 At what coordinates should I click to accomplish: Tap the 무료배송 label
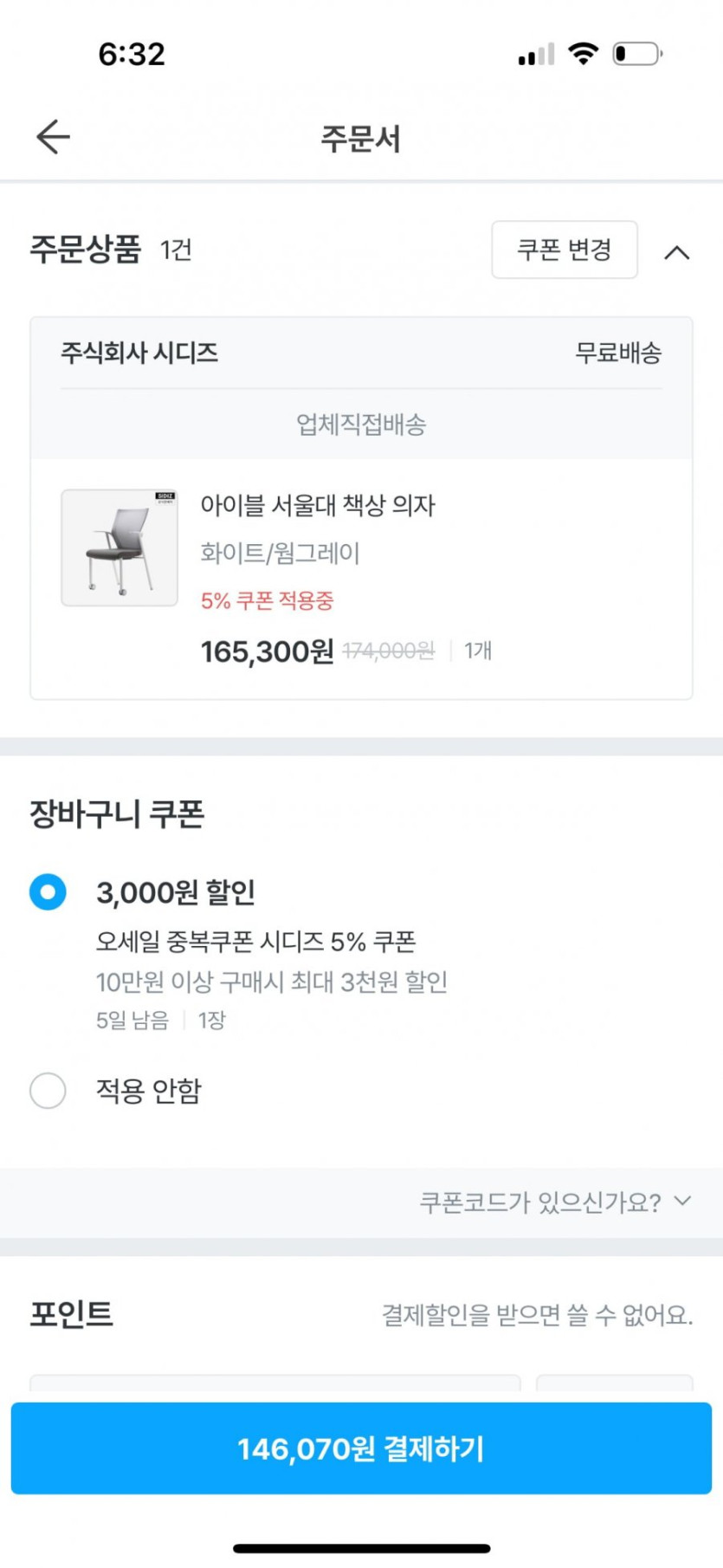pyautogui.click(x=618, y=353)
